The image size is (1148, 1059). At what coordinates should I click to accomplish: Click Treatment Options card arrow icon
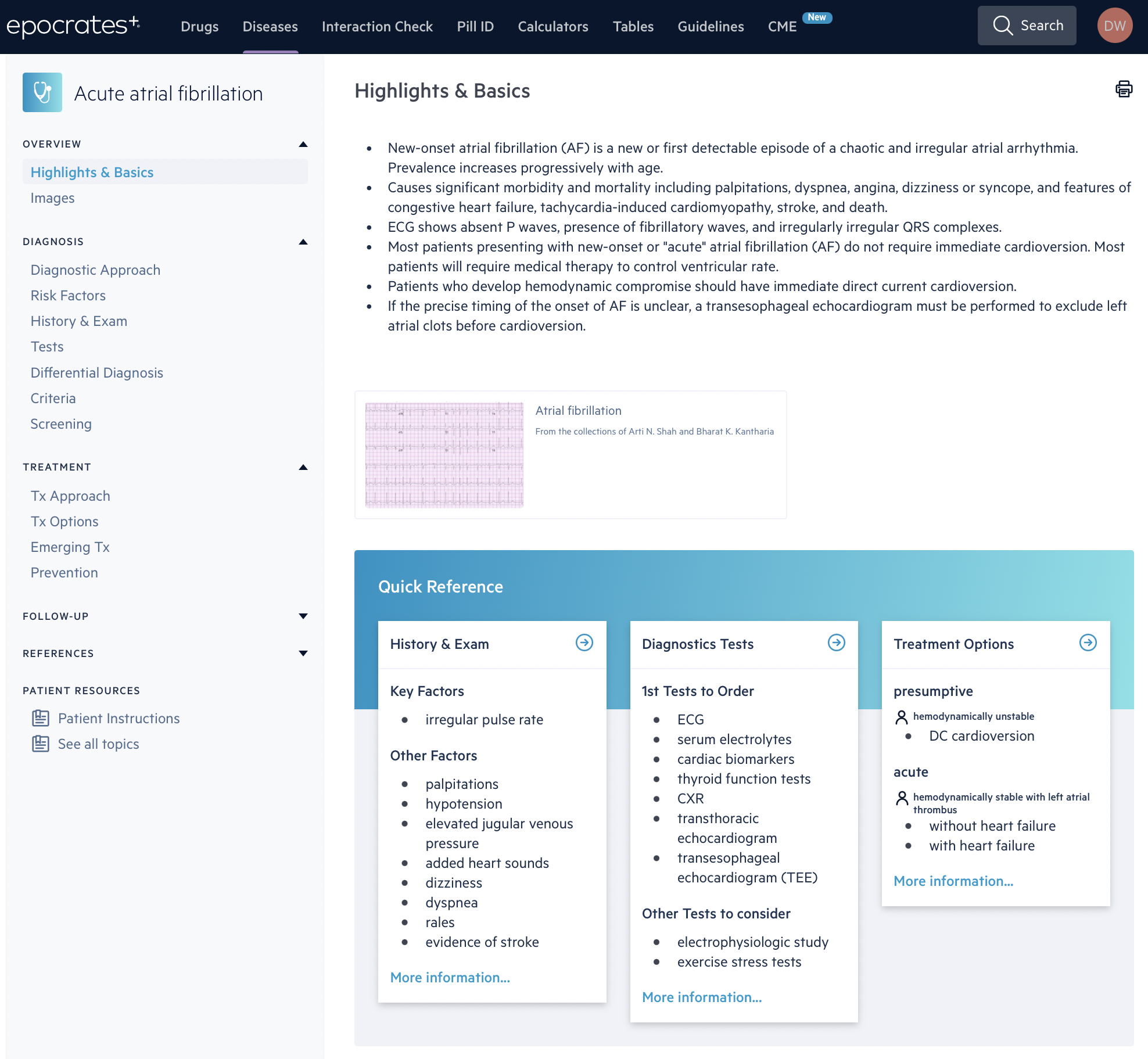tap(1088, 642)
